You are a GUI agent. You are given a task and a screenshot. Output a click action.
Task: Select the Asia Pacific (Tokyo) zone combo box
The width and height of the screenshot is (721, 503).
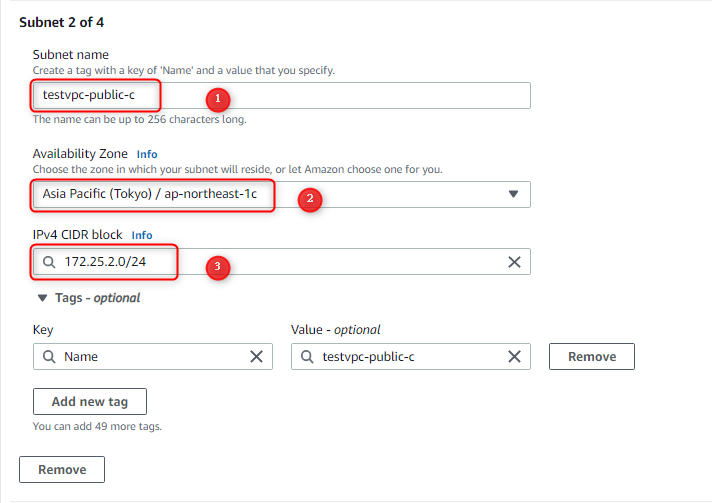281,194
